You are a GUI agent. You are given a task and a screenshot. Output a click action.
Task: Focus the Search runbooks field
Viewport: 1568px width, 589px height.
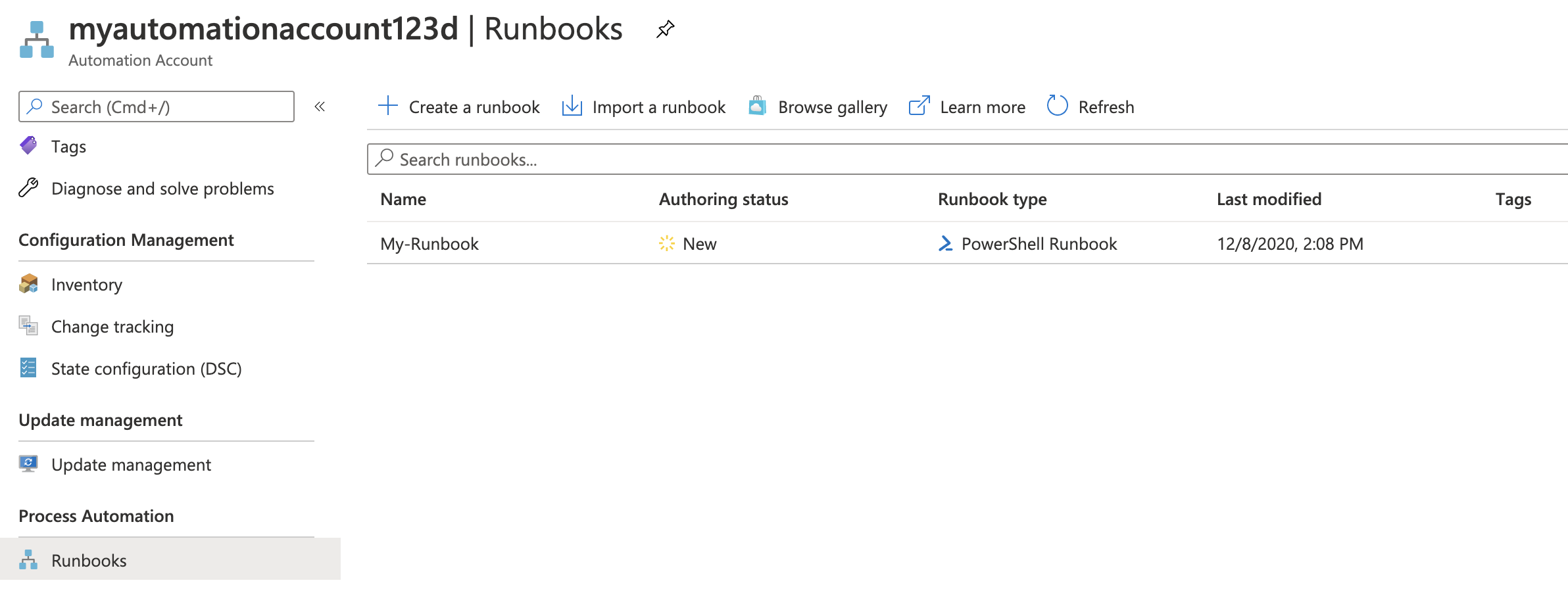click(x=968, y=159)
